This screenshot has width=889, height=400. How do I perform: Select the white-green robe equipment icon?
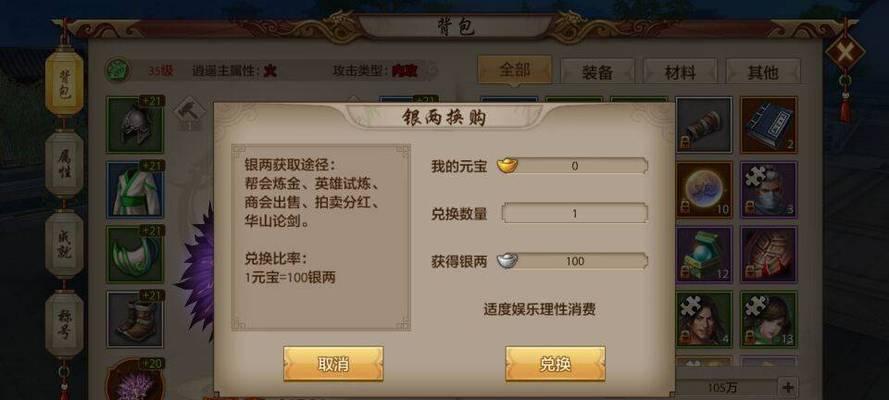[135, 190]
